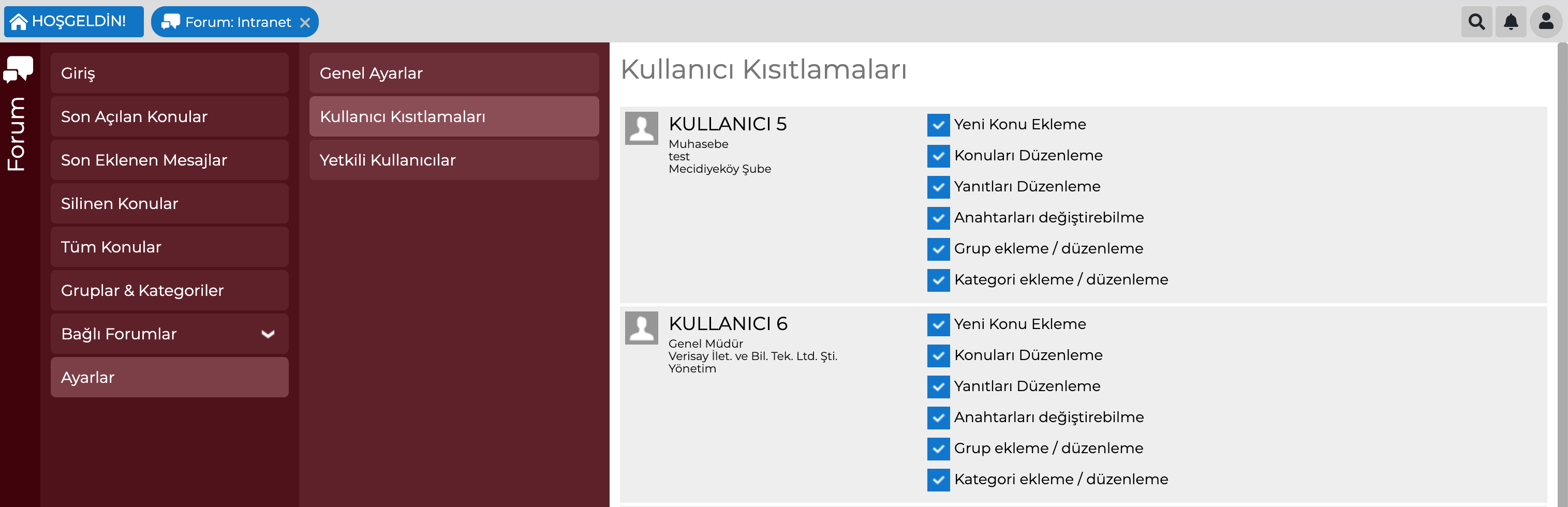Open the user profile icon
Image resolution: width=1568 pixels, height=507 pixels.
pyautogui.click(x=1545, y=22)
